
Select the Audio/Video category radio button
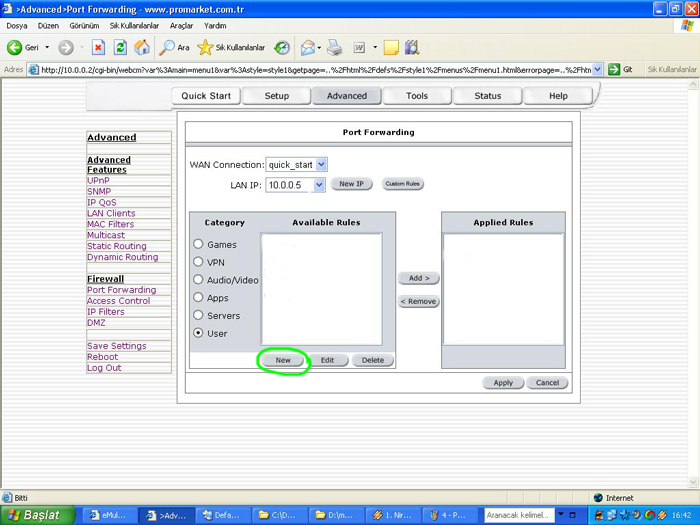point(198,279)
